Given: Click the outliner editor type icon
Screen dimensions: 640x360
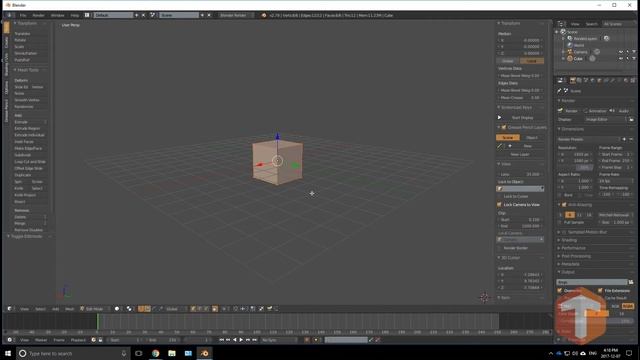Looking at the screenshot, I should click(561, 24).
